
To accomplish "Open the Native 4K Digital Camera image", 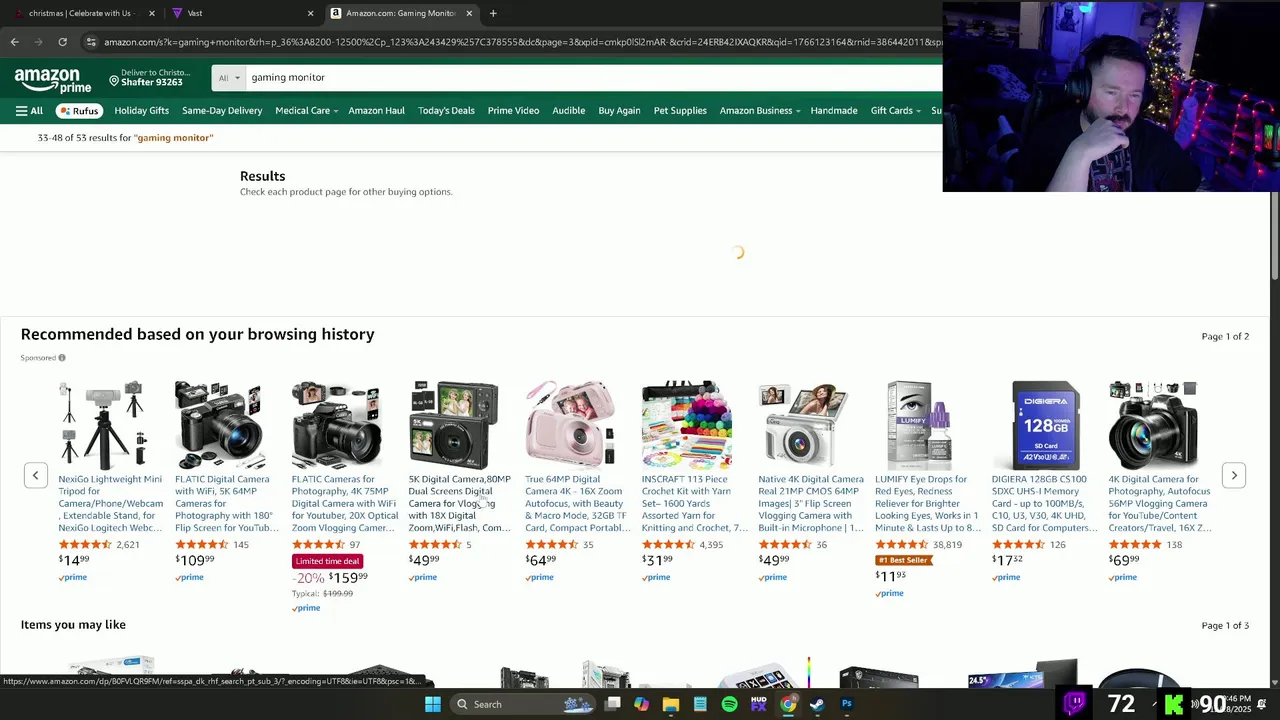I will click(803, 425).
